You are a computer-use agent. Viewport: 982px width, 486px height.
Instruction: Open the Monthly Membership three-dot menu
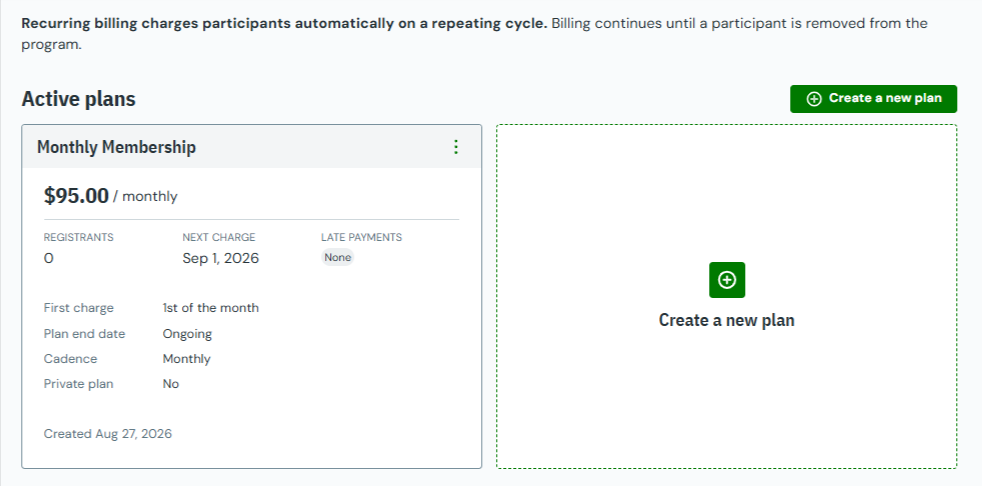[x=456, y=147]
